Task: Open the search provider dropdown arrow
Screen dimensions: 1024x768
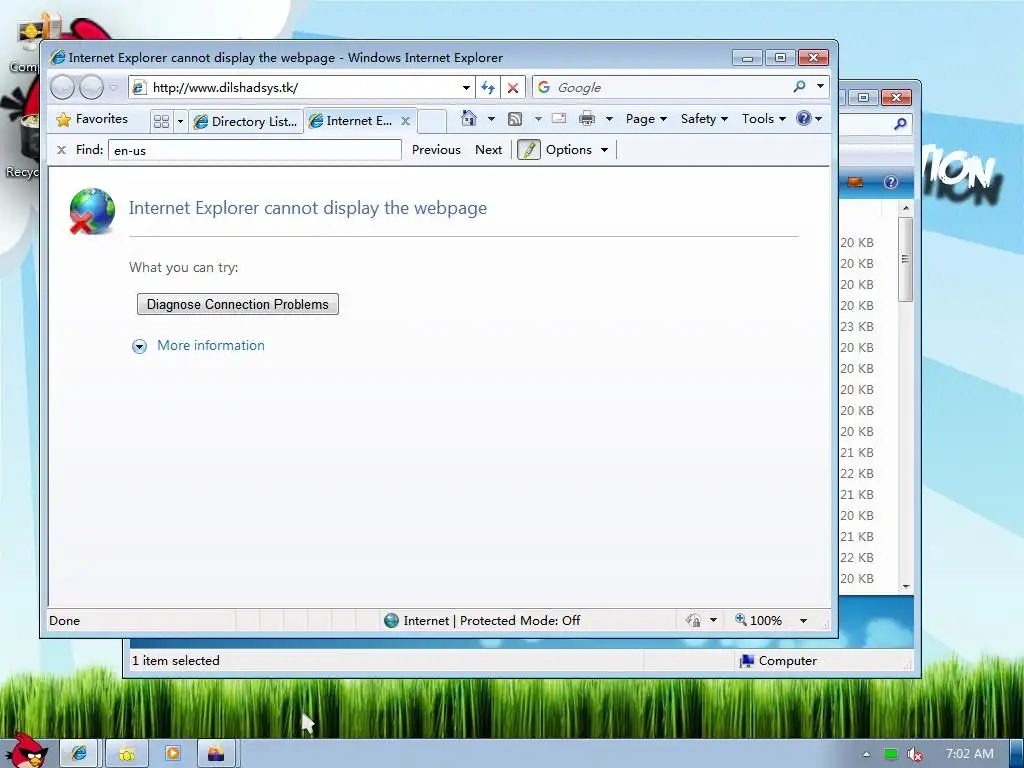Action: pyautogui.click(x=820, y=86)
